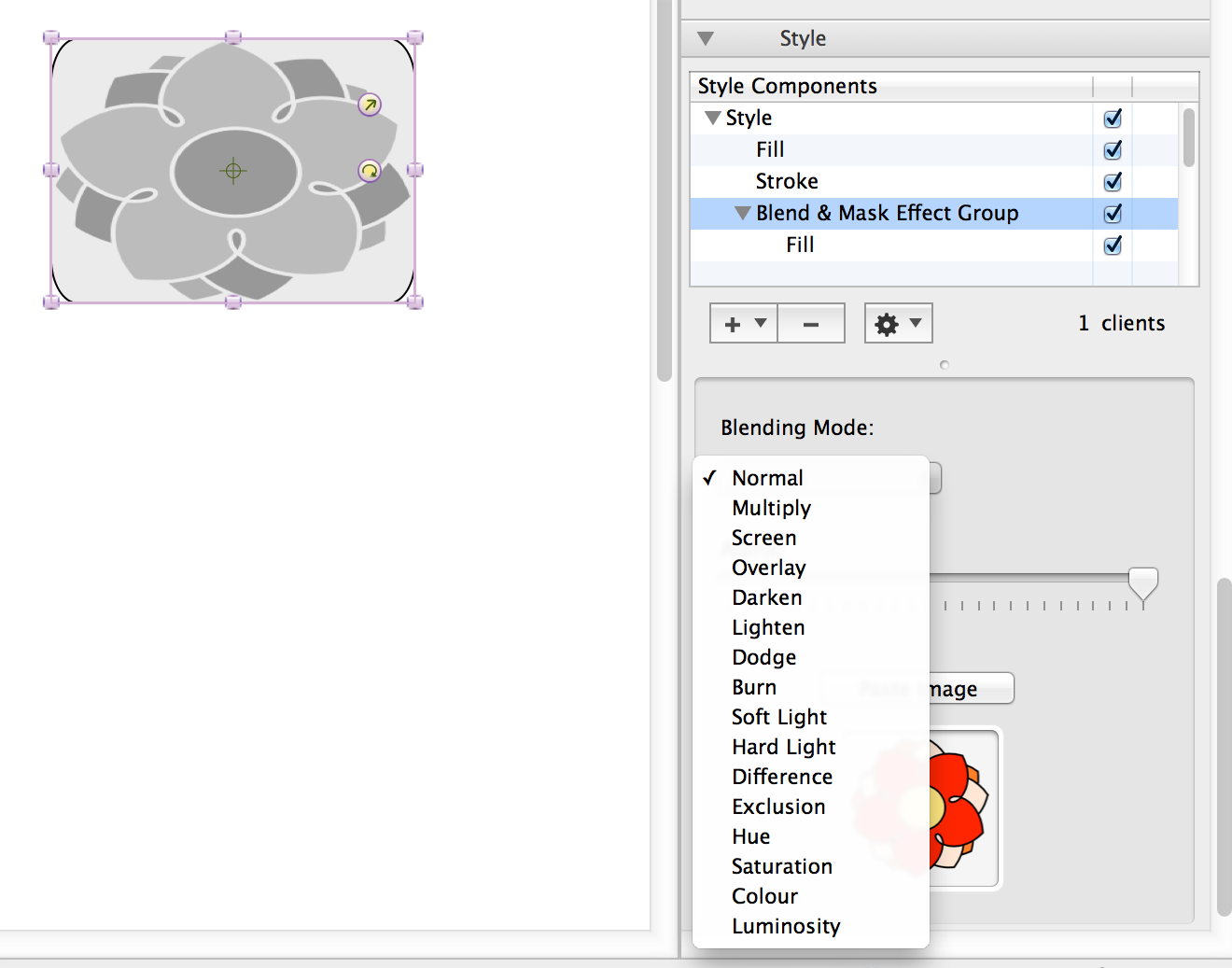Click the add style component plus button
This screenshot has width=1232, height=968.
[x=744, y=324]
